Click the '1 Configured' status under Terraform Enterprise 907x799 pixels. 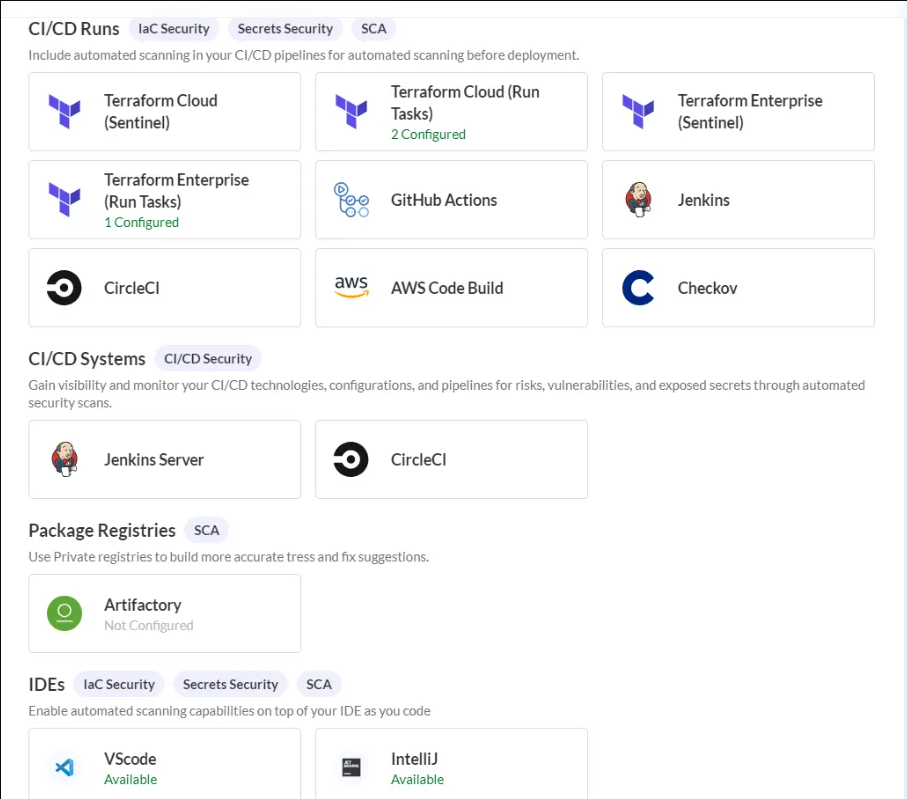pos(141,223)
